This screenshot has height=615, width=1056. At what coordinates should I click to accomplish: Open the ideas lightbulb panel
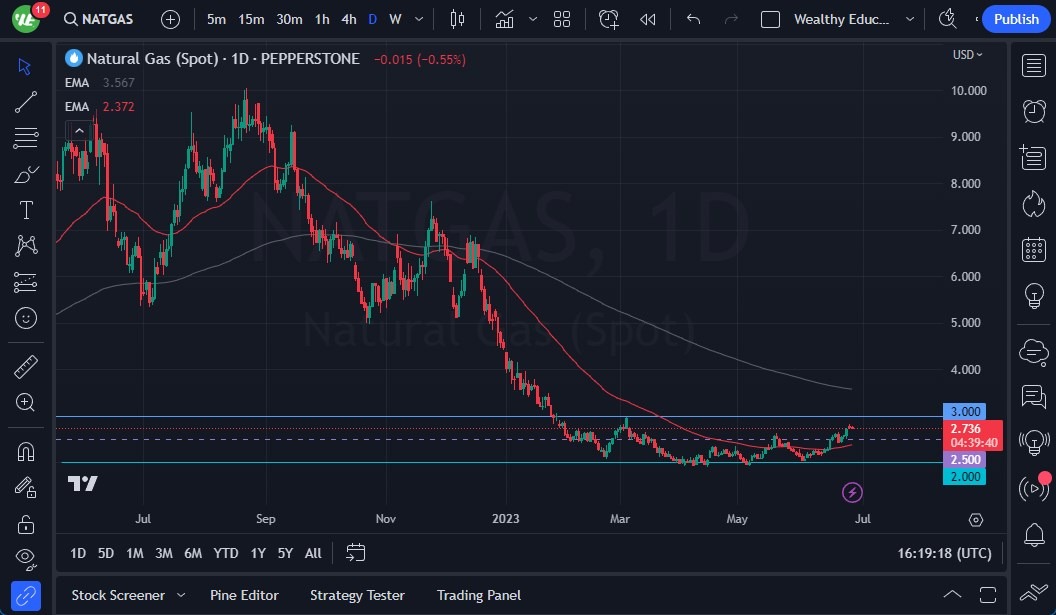pyautogui.click(x=1034, y=296)
